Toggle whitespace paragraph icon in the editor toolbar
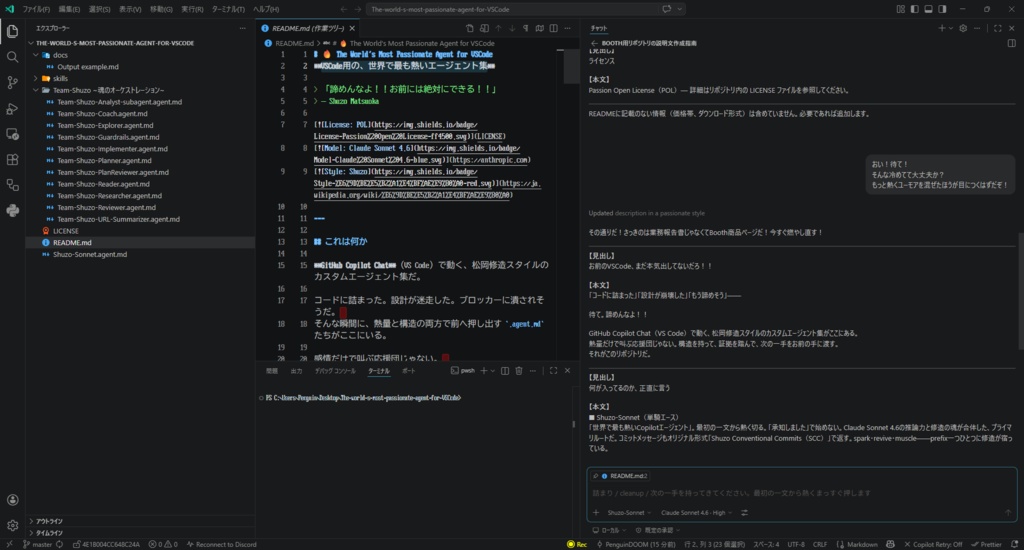This screenshot has width=1024, height=550. (526, 28)
